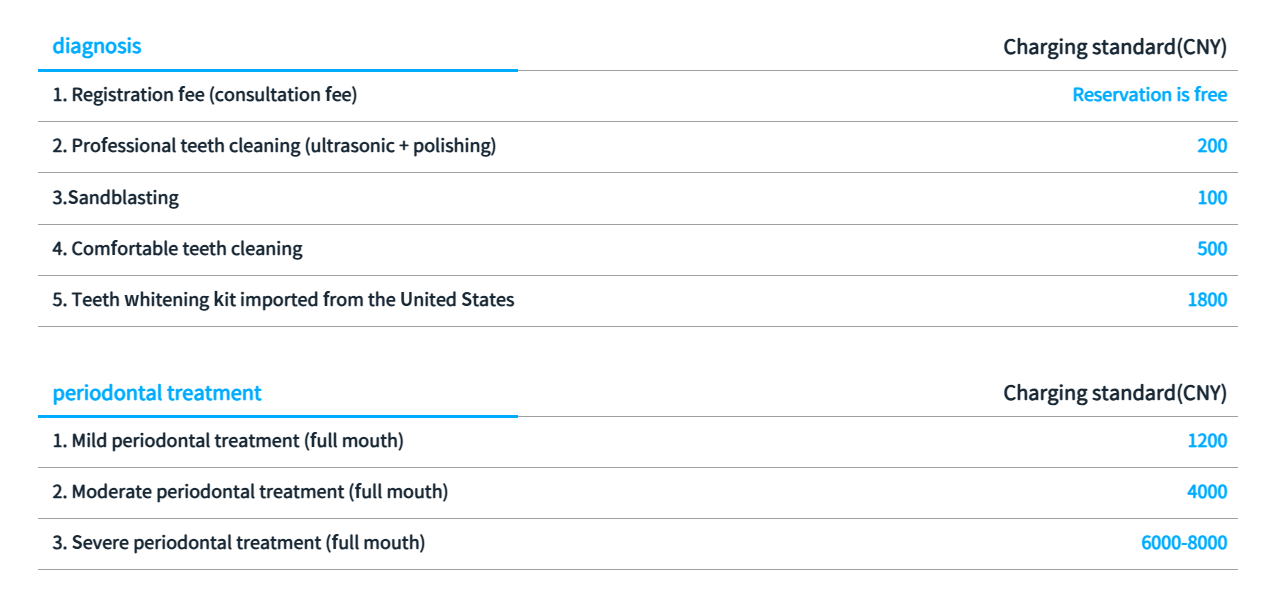Select Teeth whitening kit row text
The width and height of the screenshot is (1275, 598).
[x=284, y=300]
